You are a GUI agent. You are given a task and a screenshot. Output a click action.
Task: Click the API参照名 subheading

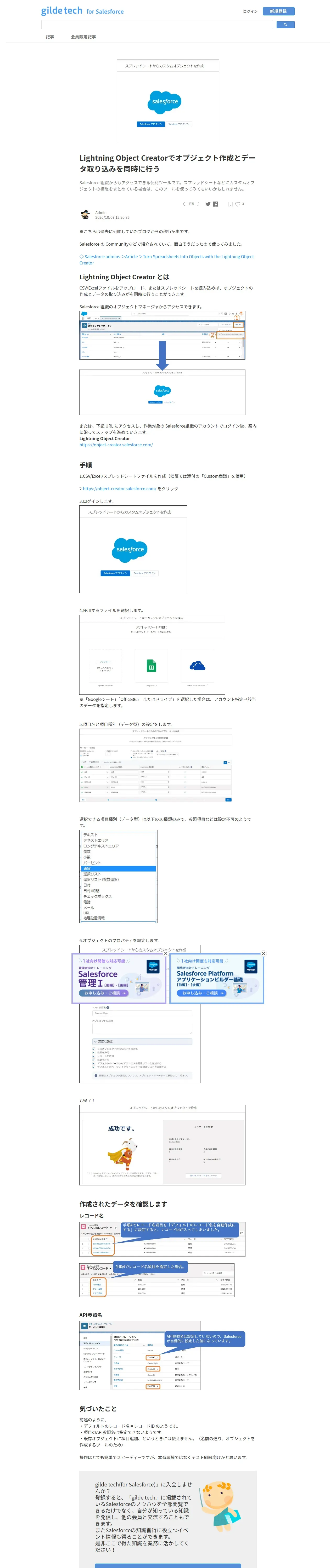[91, 1315]
